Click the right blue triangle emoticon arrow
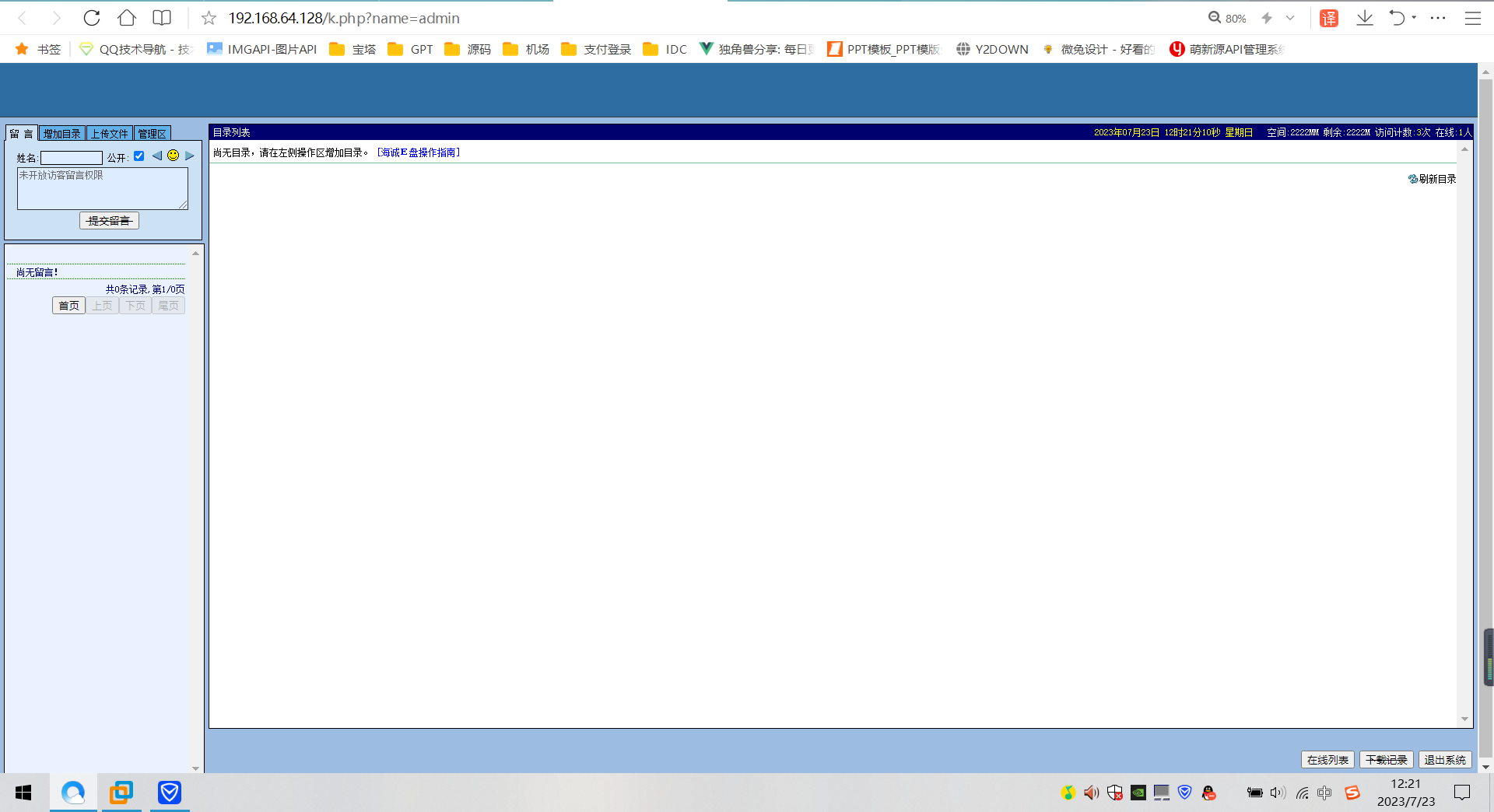This screenshot has height=812, width=1494. coord(189,156)
